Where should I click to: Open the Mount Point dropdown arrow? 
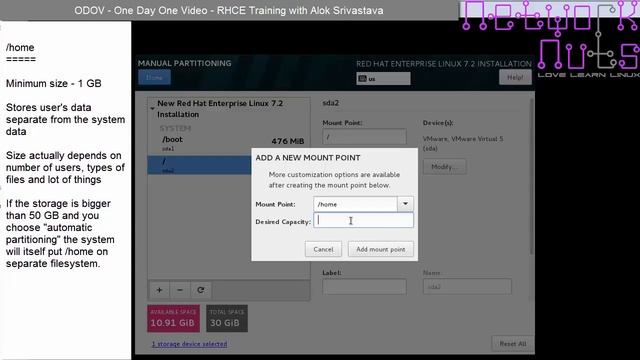click(x=405, y=204)
